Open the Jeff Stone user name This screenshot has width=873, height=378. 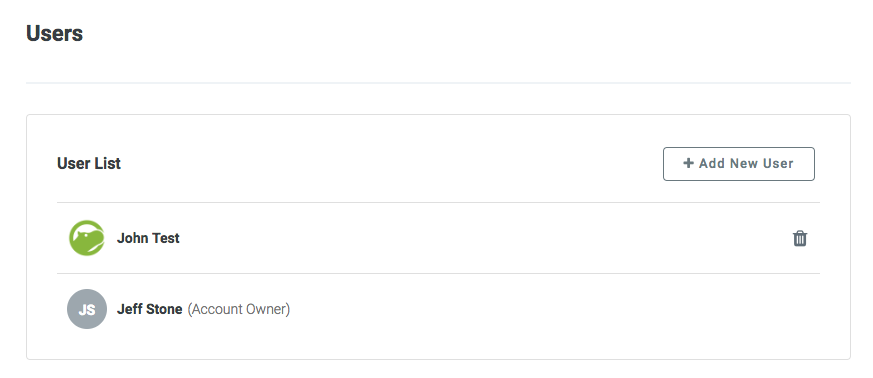[x=149, y=309]
